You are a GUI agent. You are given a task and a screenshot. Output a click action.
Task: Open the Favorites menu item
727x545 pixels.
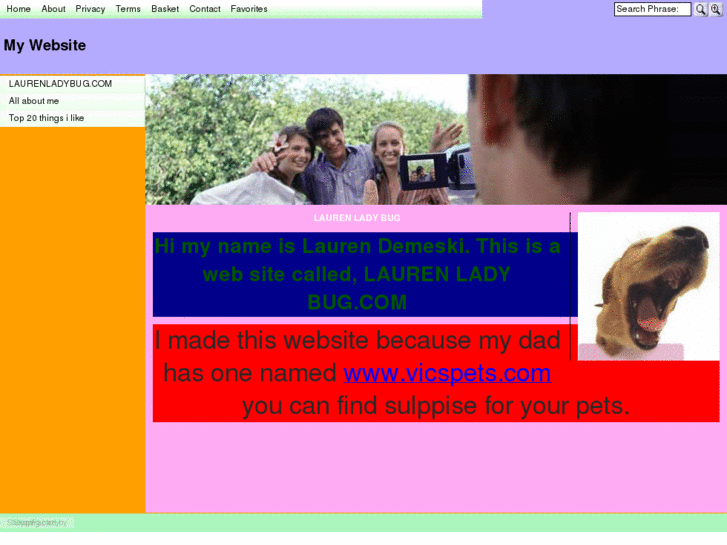249,9
